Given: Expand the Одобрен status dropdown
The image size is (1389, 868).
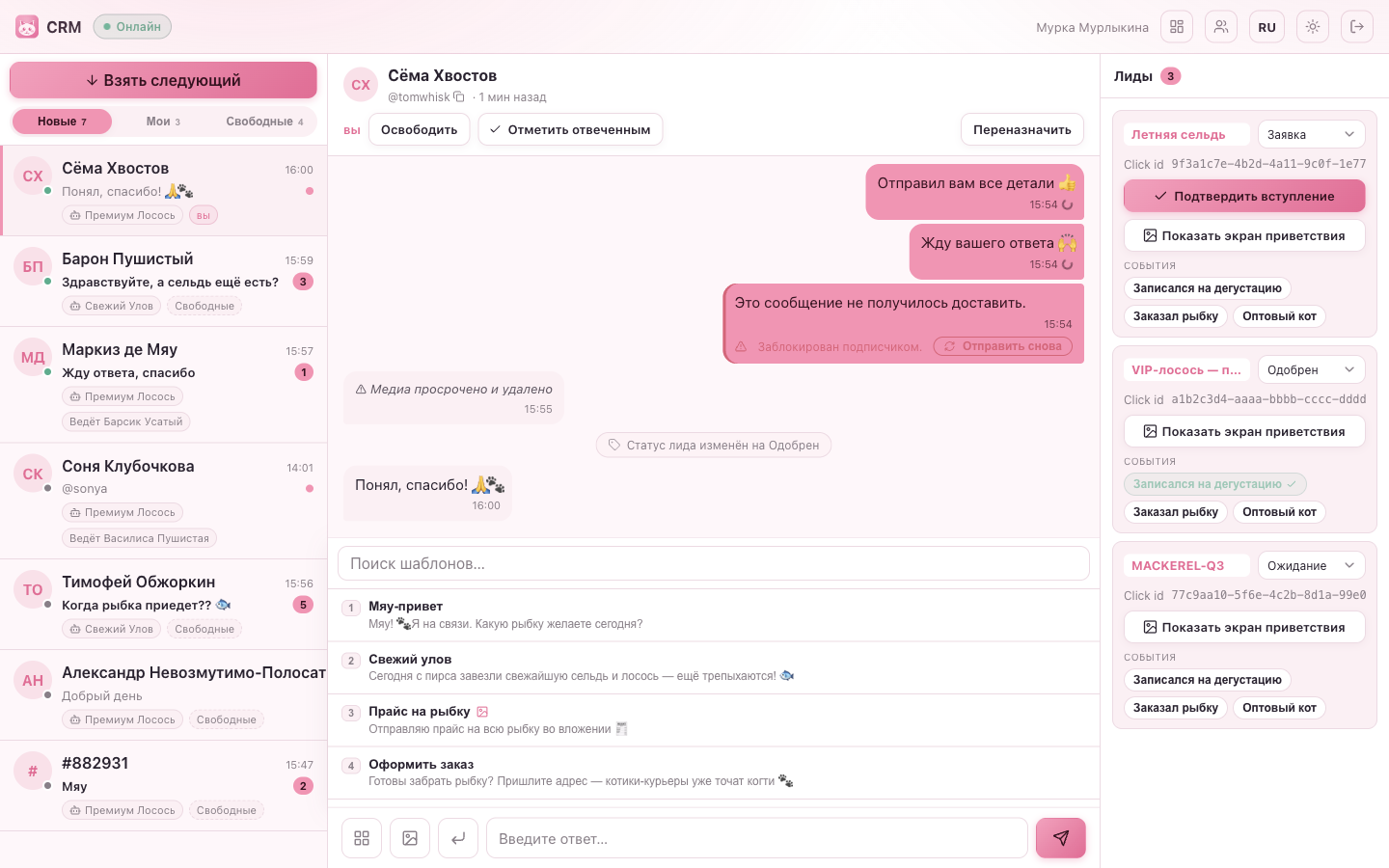Looking at the screenshot, I should point(1312,370).
